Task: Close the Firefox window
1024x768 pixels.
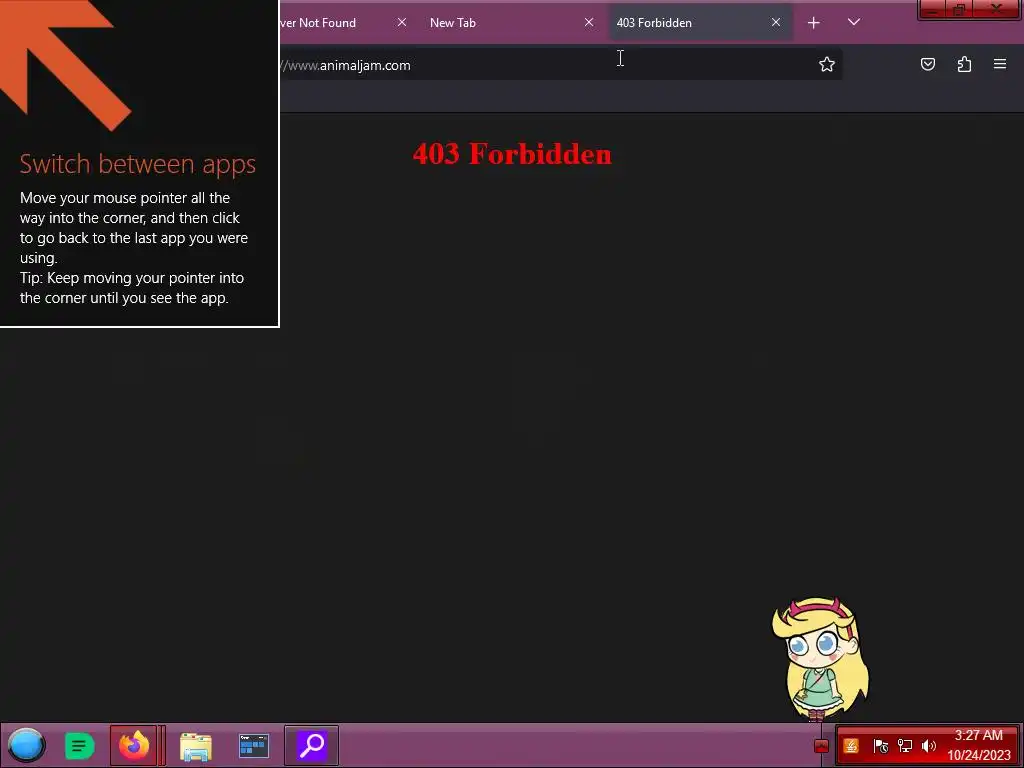Action: (x=997, y=10)
